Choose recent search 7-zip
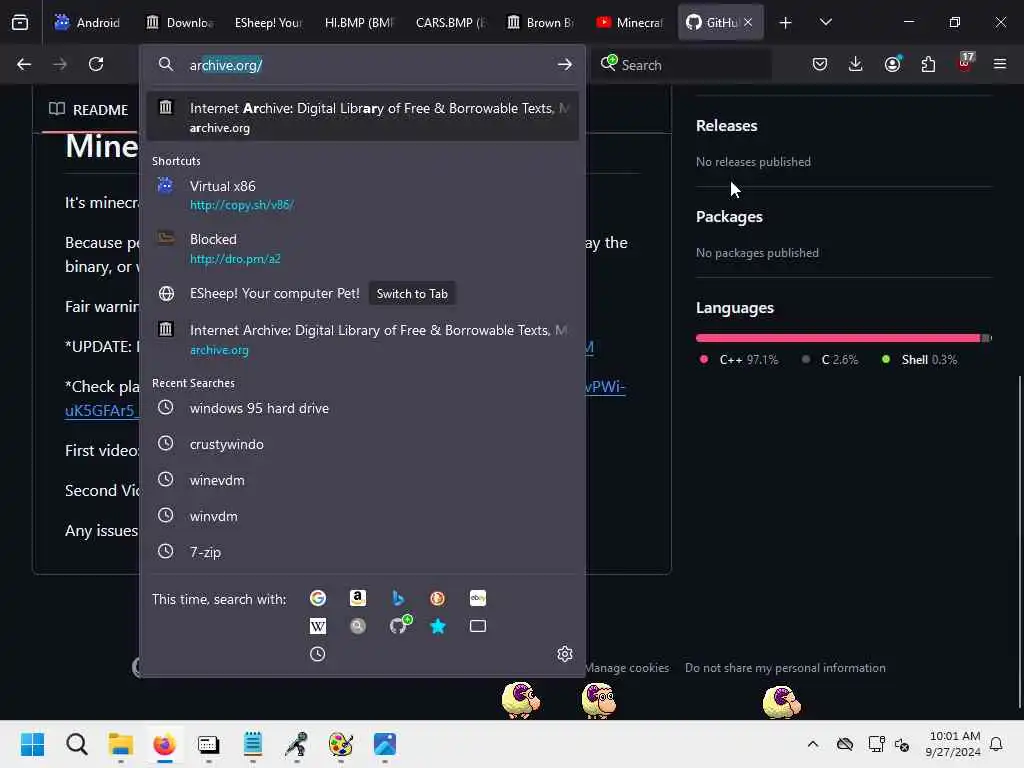Image resolution: width=1024 pixels, height=768 pixels. click(x=363, y=552)
